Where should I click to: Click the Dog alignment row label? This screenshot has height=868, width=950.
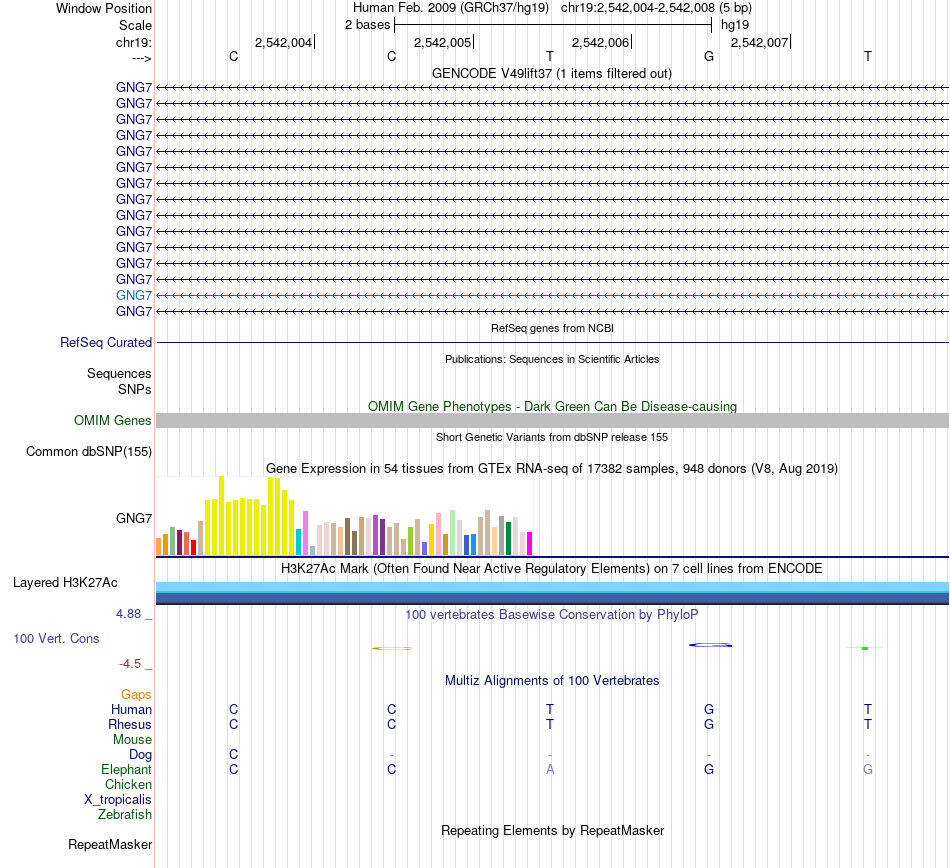click(x=141, y=755)
